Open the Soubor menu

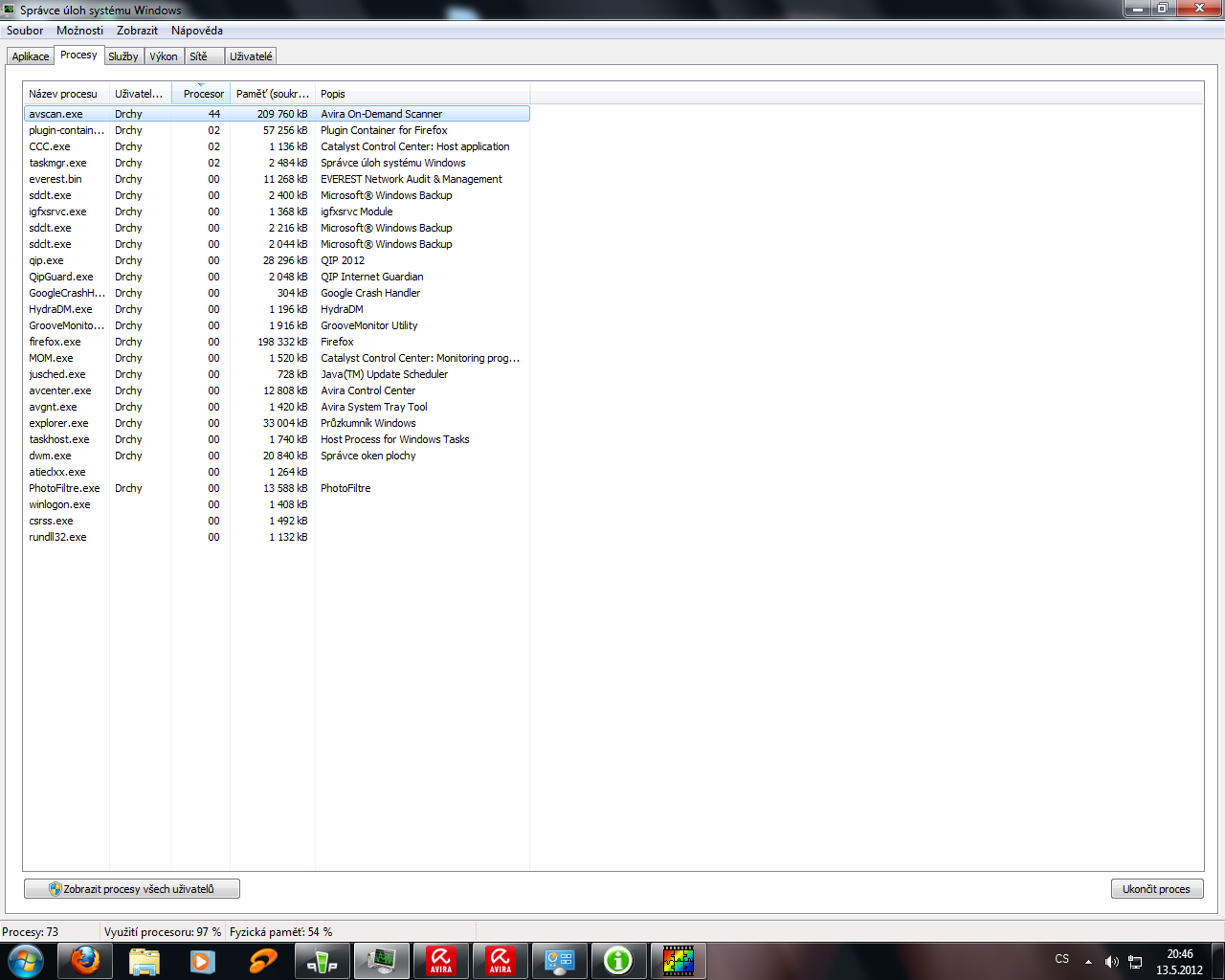click(x=25, y=31)
